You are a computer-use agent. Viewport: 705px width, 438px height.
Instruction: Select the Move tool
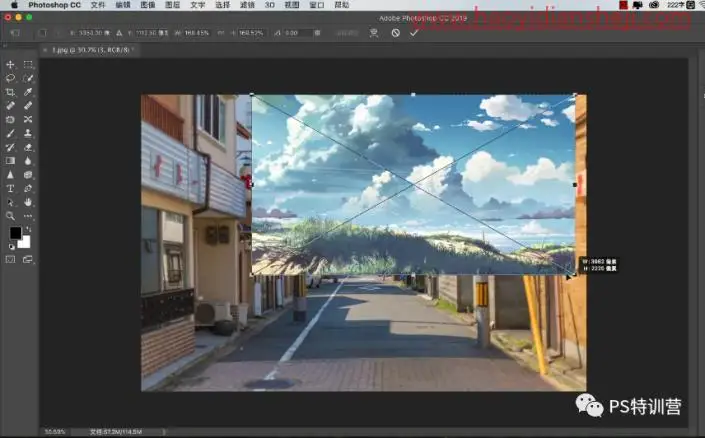click(x=10, y=64)
